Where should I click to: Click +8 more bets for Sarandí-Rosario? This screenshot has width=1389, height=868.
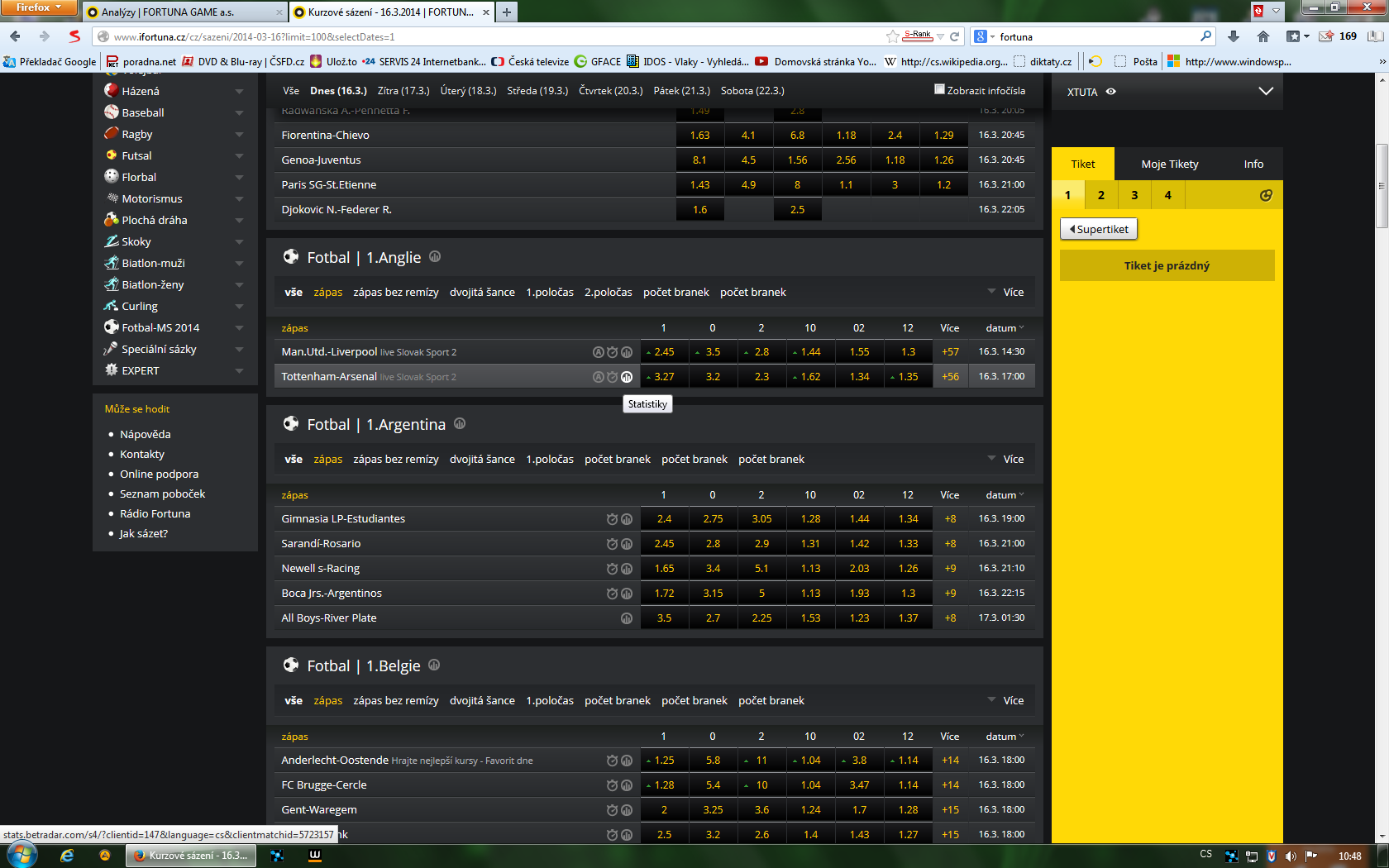pos(950,544)
